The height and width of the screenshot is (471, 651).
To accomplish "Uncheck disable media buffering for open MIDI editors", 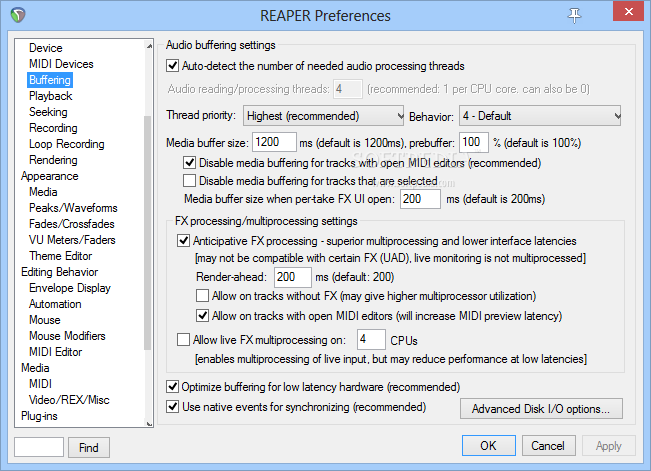I will pyautogui.click(x=190, y=162).
